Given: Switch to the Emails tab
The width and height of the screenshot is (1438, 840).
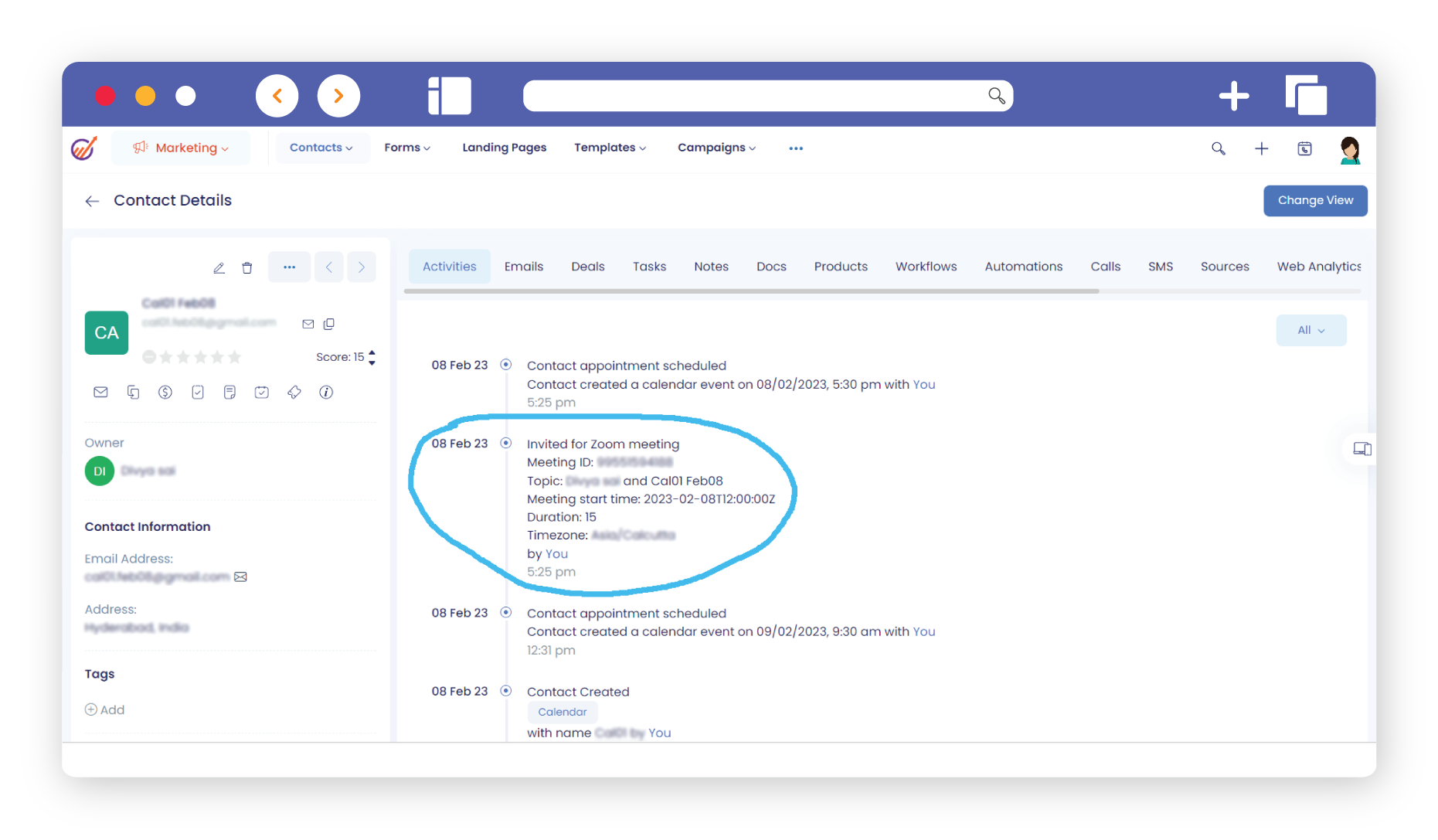Looking at the screenshot, I should [x=524, y=267].
